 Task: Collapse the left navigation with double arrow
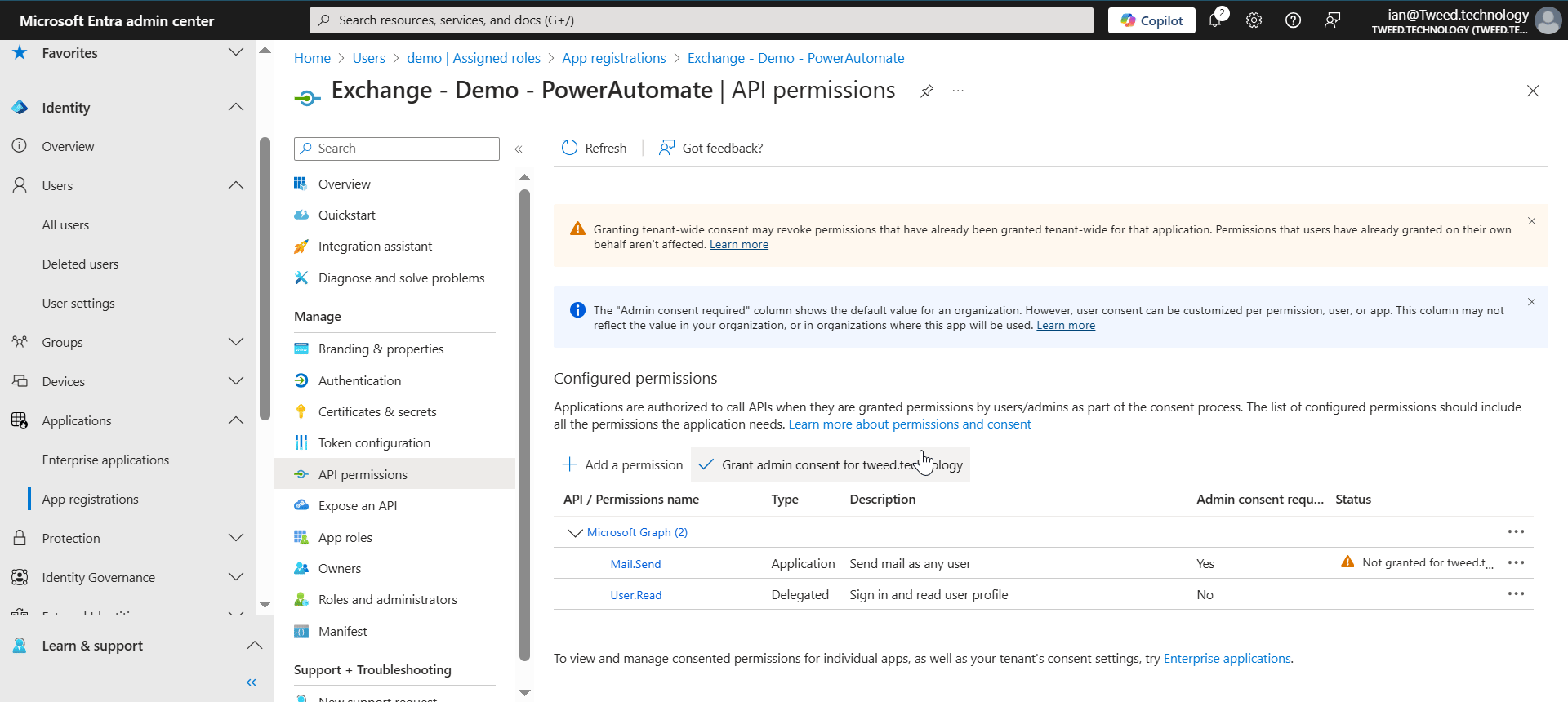tap(252, 682)
